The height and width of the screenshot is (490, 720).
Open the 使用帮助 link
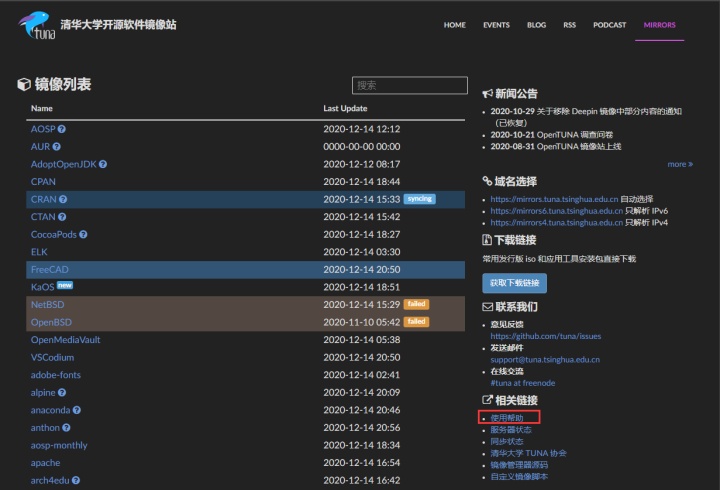click(x=507, y=418)
